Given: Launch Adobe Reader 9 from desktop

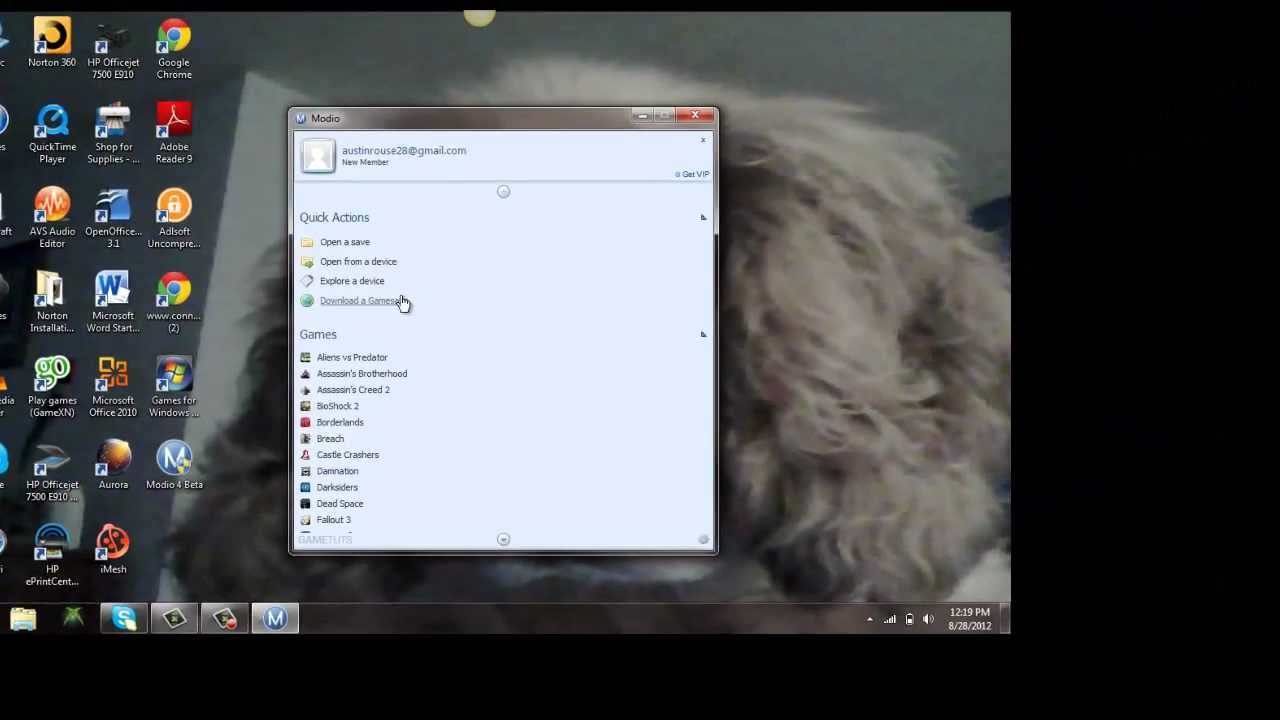Looking at the screenshot, I should tap(174, 134).
